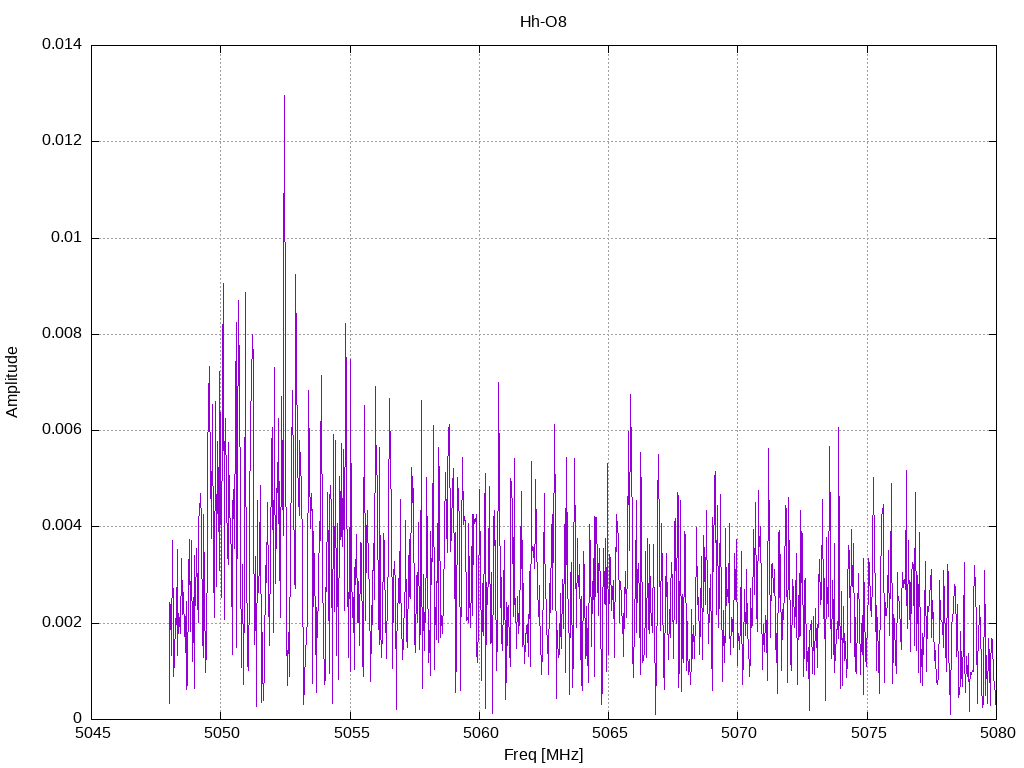
Task: Click the 0.014 amplitude tick label
Action: (x=61, y=45)
